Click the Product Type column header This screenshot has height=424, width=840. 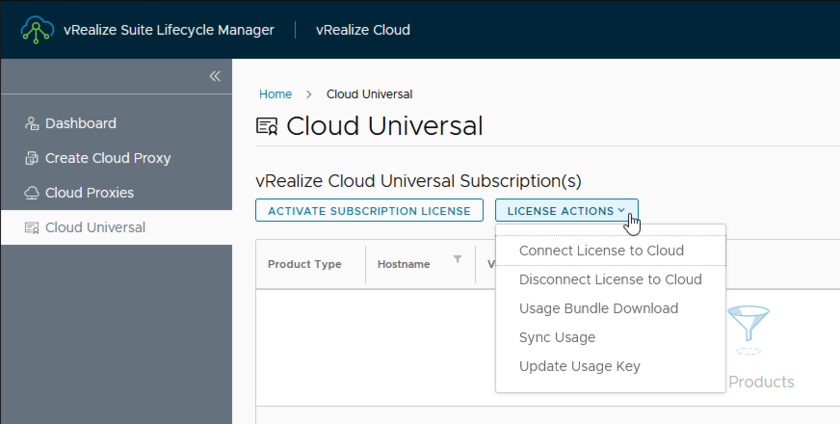click(x=304, y=265)
